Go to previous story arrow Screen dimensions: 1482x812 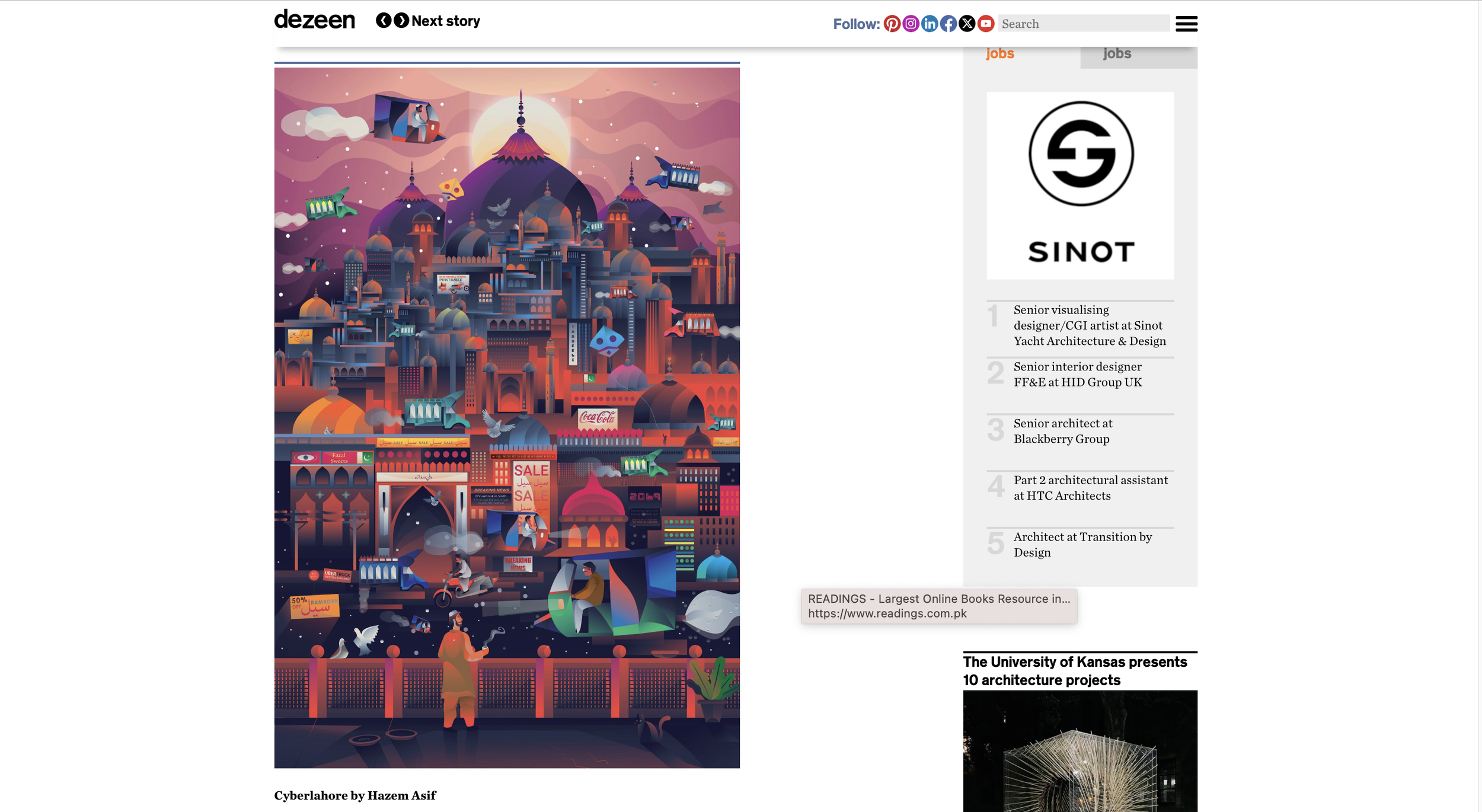tap(384, 21)
